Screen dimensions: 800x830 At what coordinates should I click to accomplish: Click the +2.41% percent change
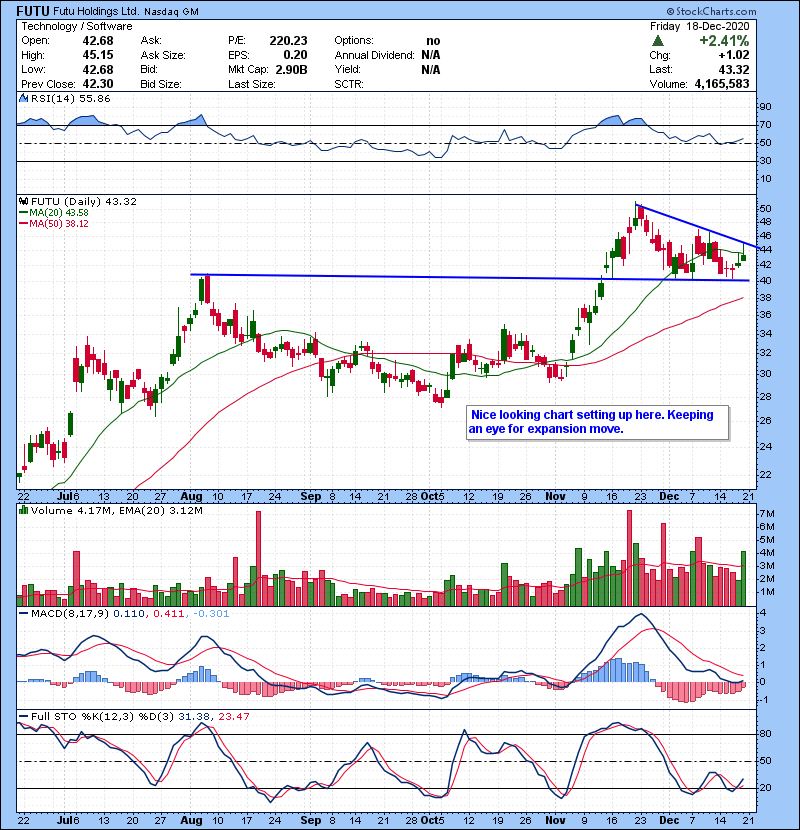(x=724, y=41)
